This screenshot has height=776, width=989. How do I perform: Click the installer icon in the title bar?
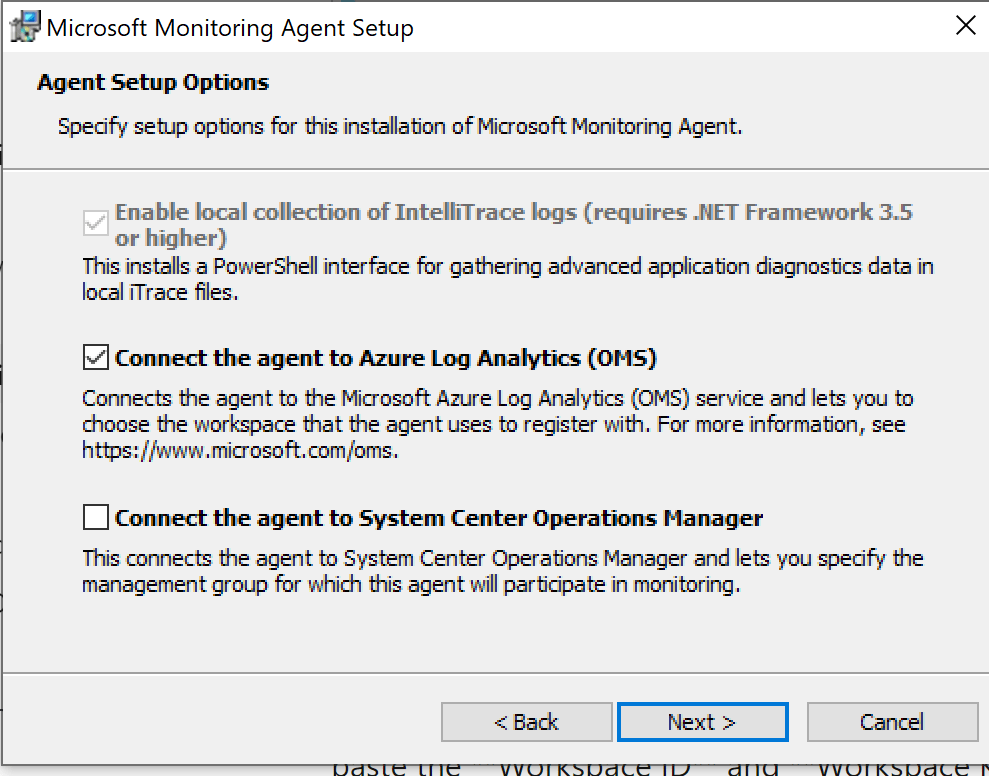point(25,27)
